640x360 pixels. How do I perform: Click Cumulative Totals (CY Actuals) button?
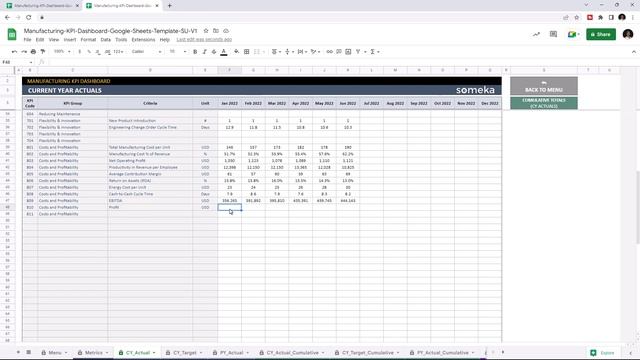point(544,103)
